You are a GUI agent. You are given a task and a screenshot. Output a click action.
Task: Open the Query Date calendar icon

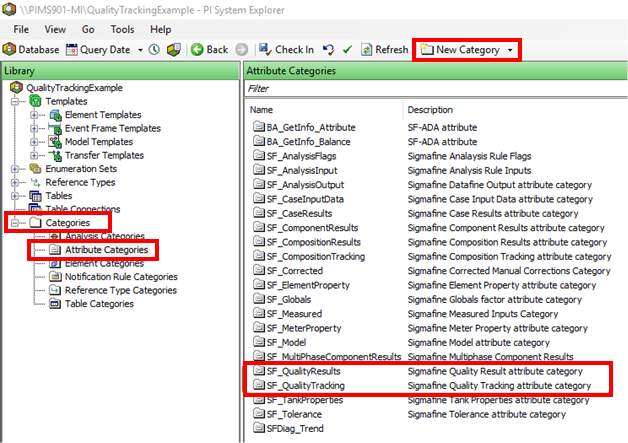[x=72, y=50]
